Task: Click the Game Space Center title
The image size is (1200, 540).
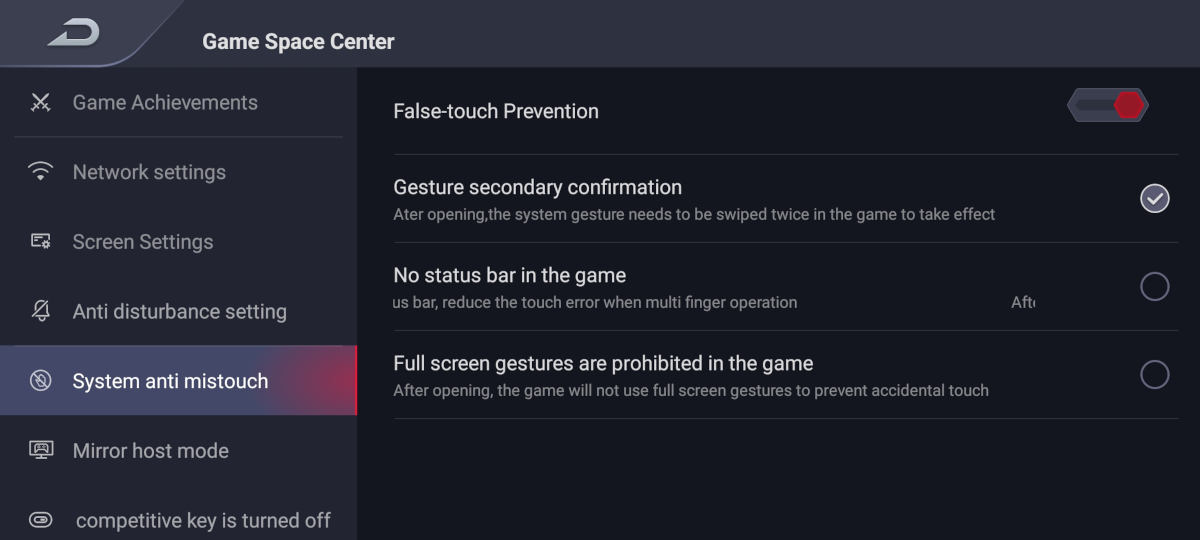Action: [x=298, y=42]
